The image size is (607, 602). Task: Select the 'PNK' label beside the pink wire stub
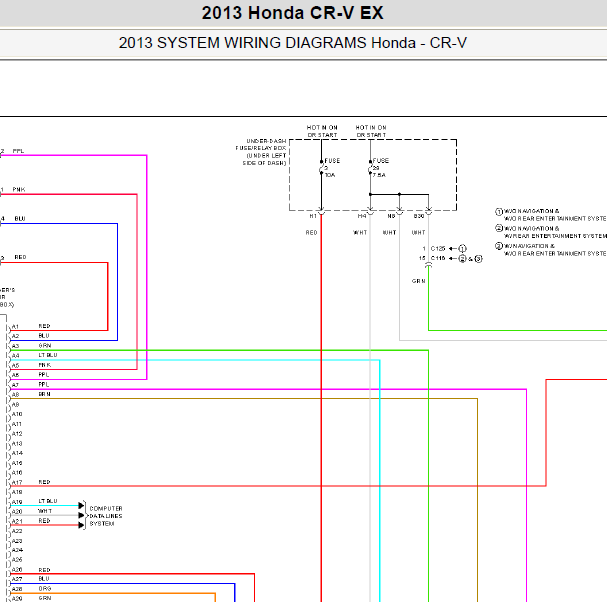[19, 190]
